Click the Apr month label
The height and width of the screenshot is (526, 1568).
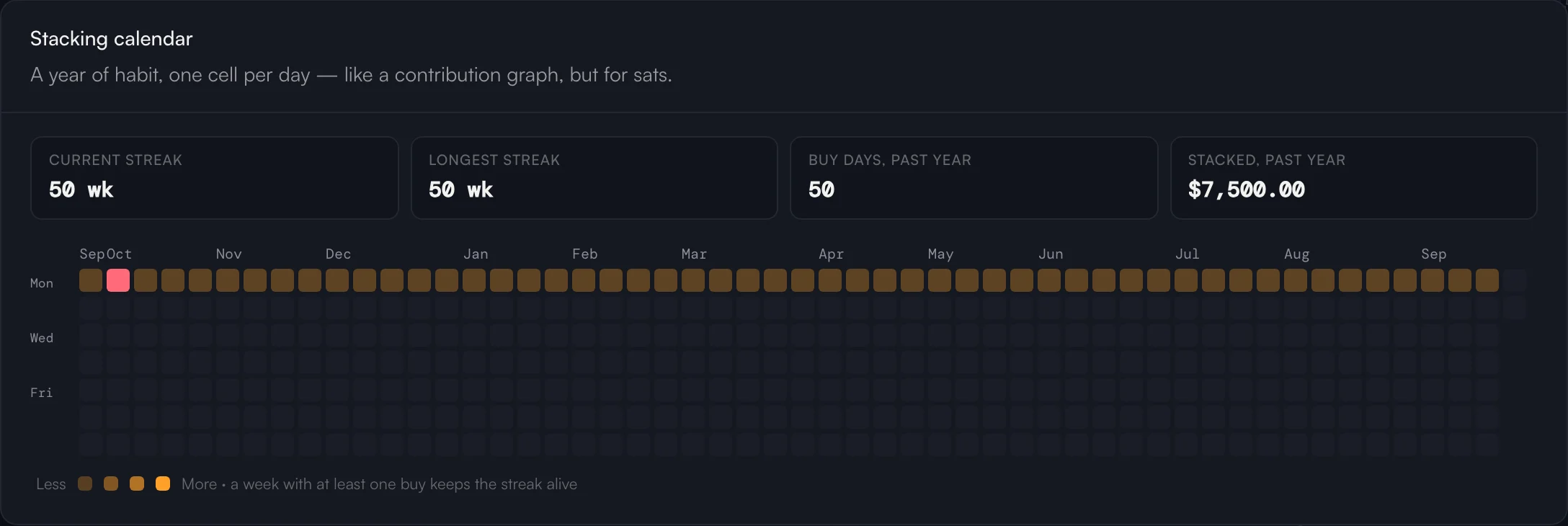(x=832, y=254)
